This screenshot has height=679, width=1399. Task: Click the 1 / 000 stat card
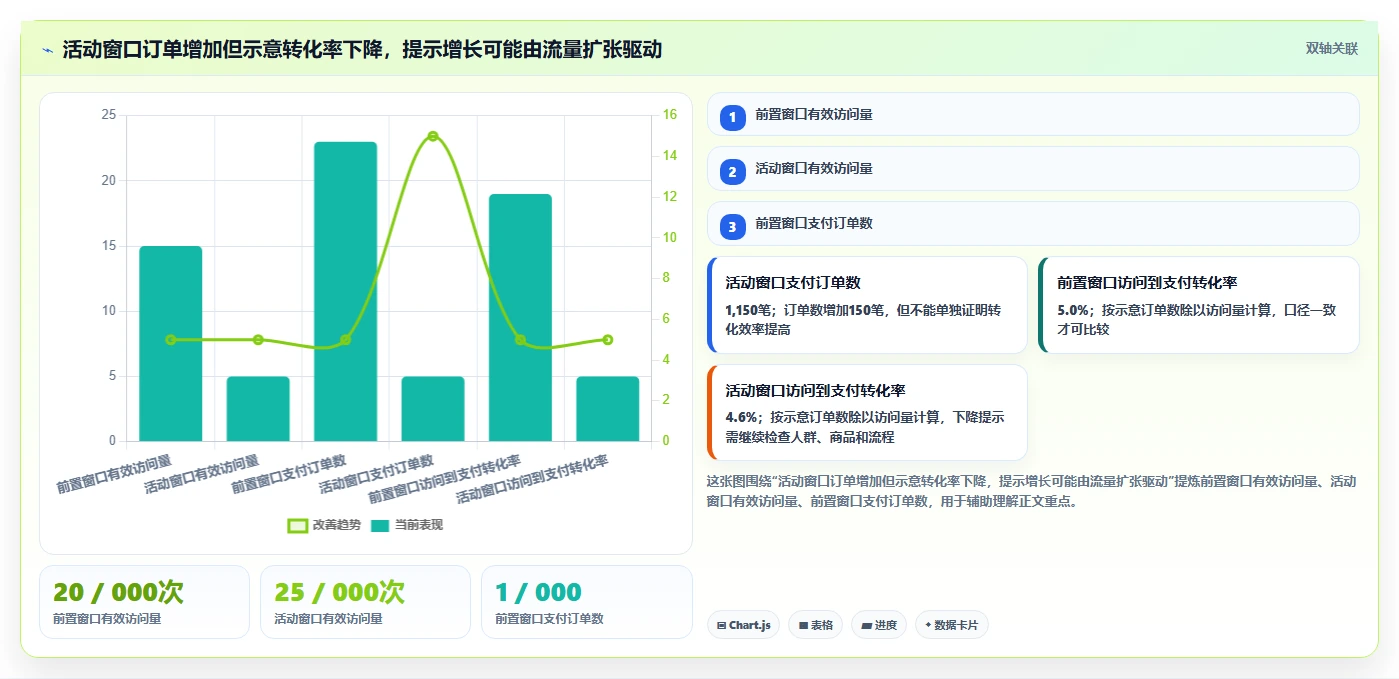click(587, 602)
